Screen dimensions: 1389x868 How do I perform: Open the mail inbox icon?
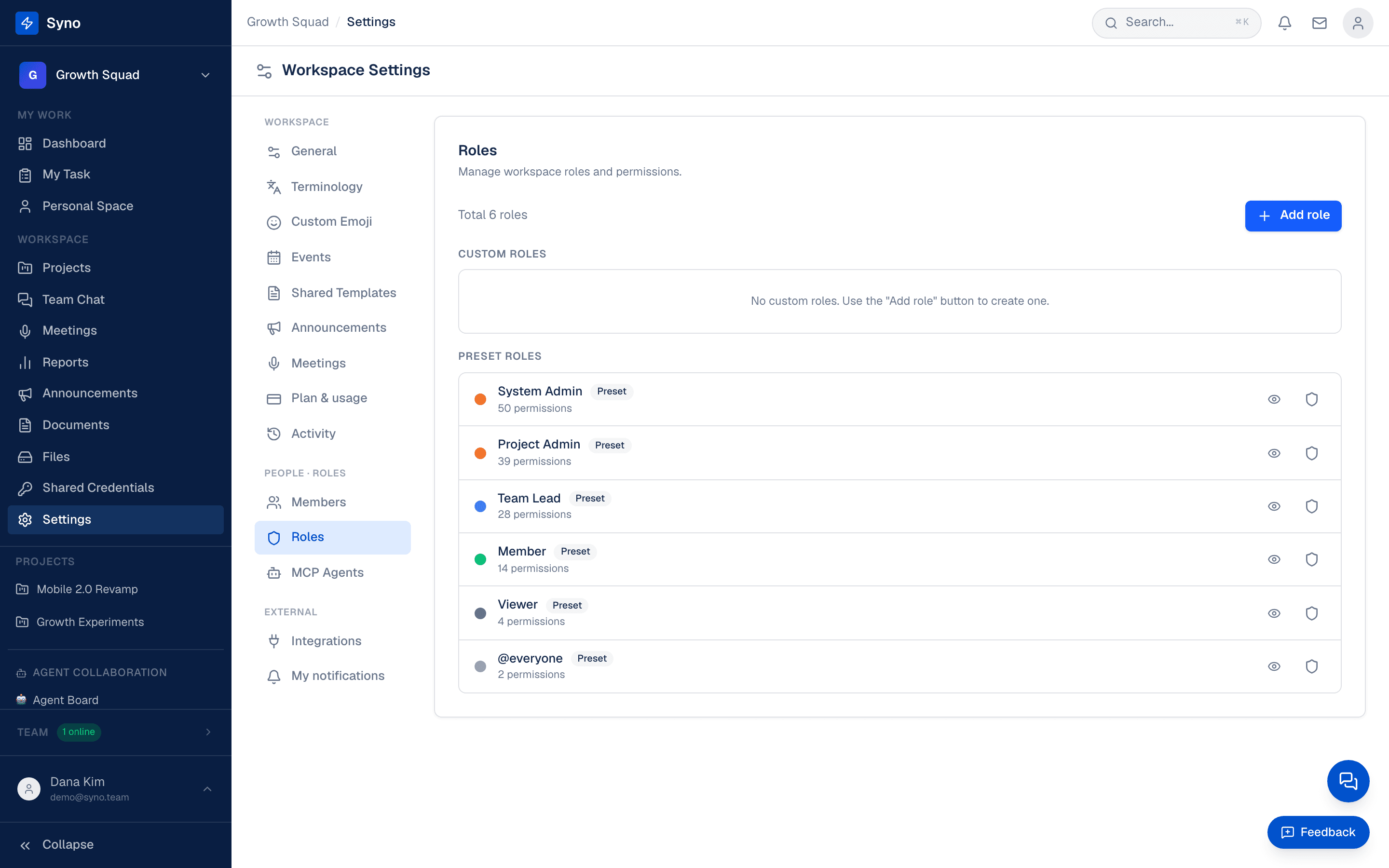(x=1319, y=23)
